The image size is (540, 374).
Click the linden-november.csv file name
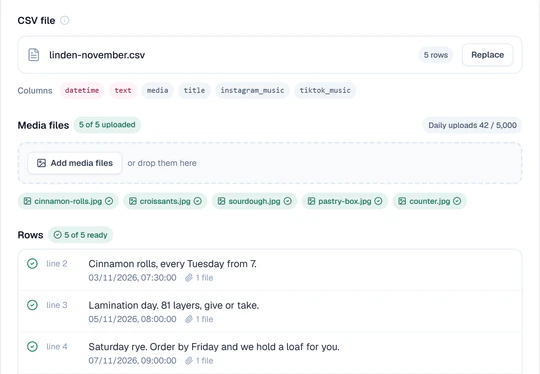pos(97,55)
